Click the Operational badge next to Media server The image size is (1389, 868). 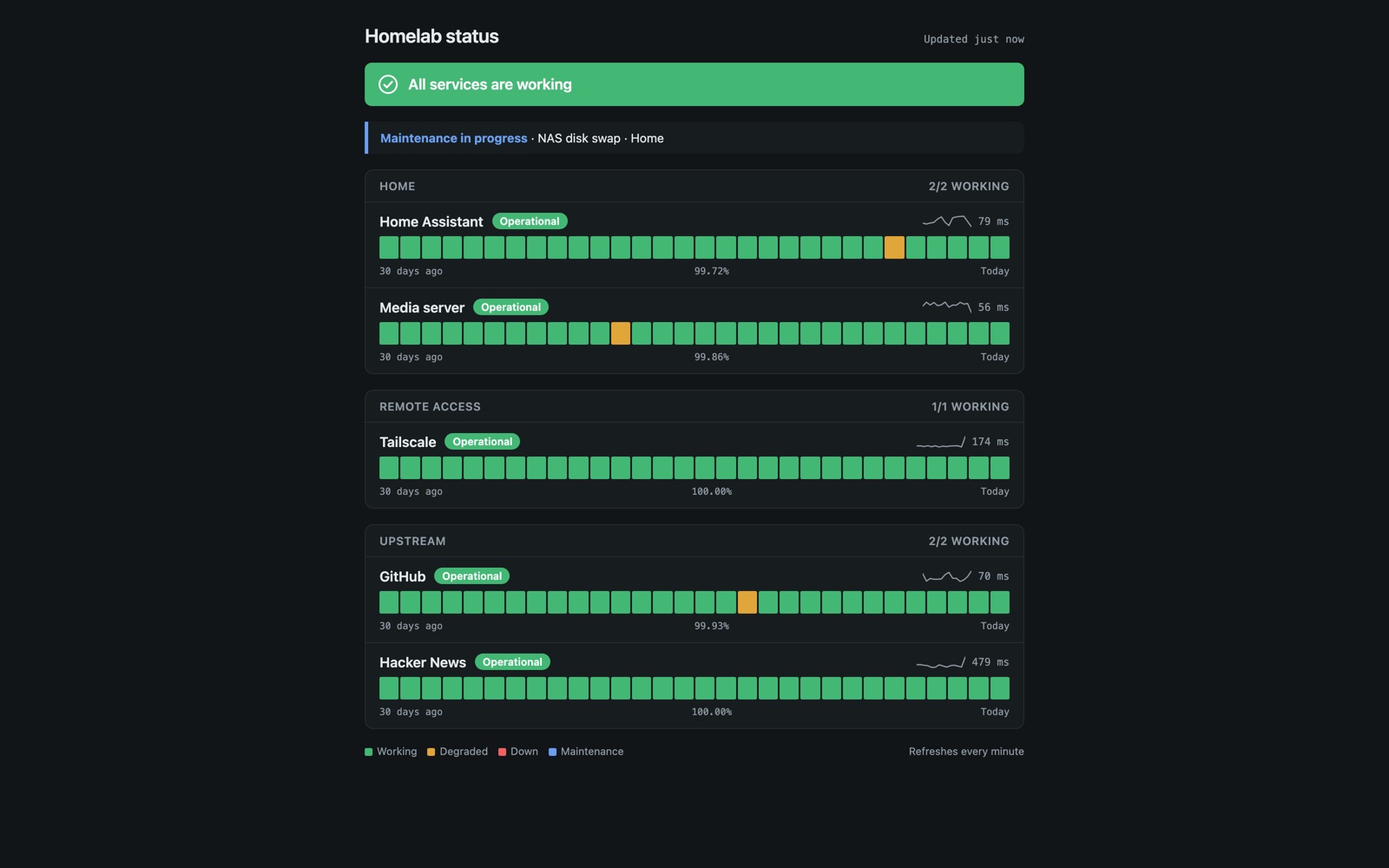(511, 307)
